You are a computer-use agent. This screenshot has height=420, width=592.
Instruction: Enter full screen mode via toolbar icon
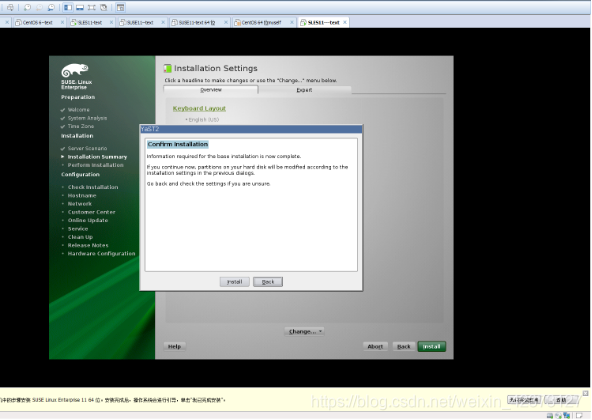click(91, 7)
